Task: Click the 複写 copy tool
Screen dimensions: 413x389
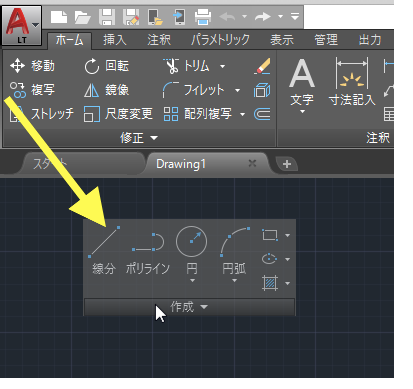Action: 32,90
